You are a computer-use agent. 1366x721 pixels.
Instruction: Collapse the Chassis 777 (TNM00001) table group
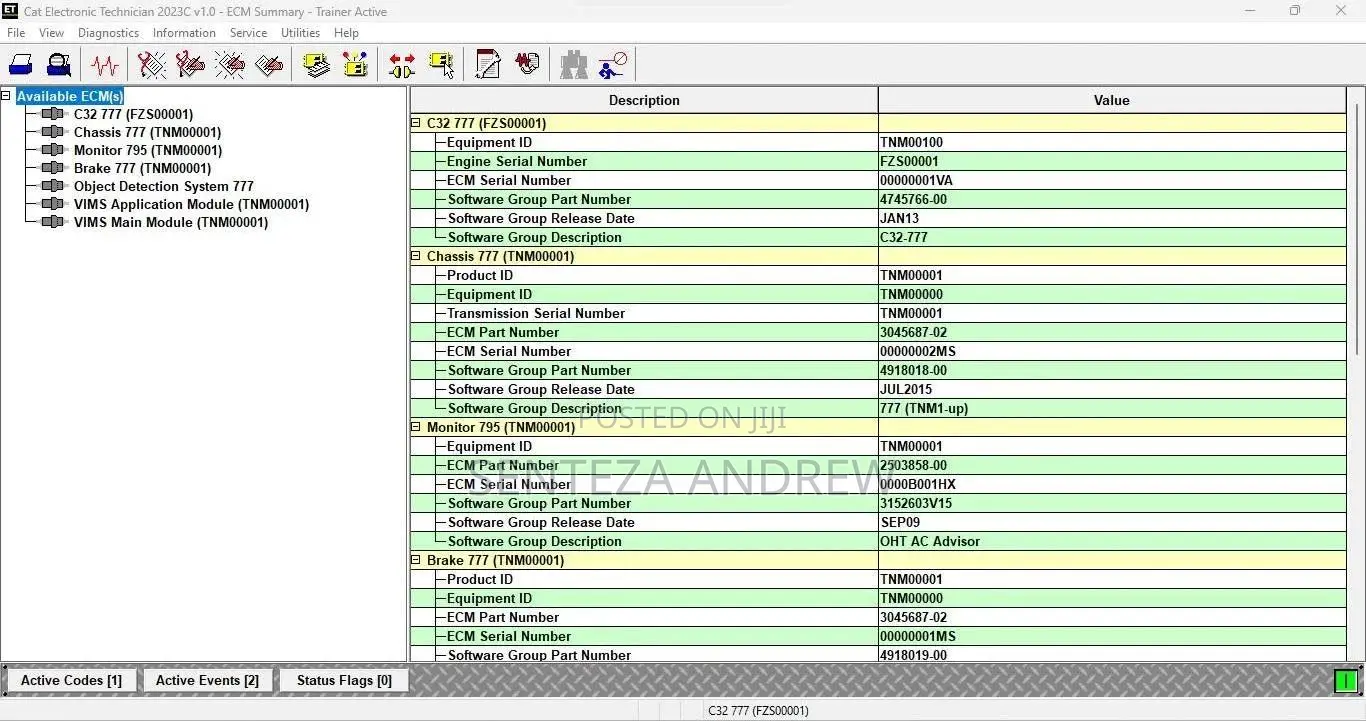tap(416, 256)
